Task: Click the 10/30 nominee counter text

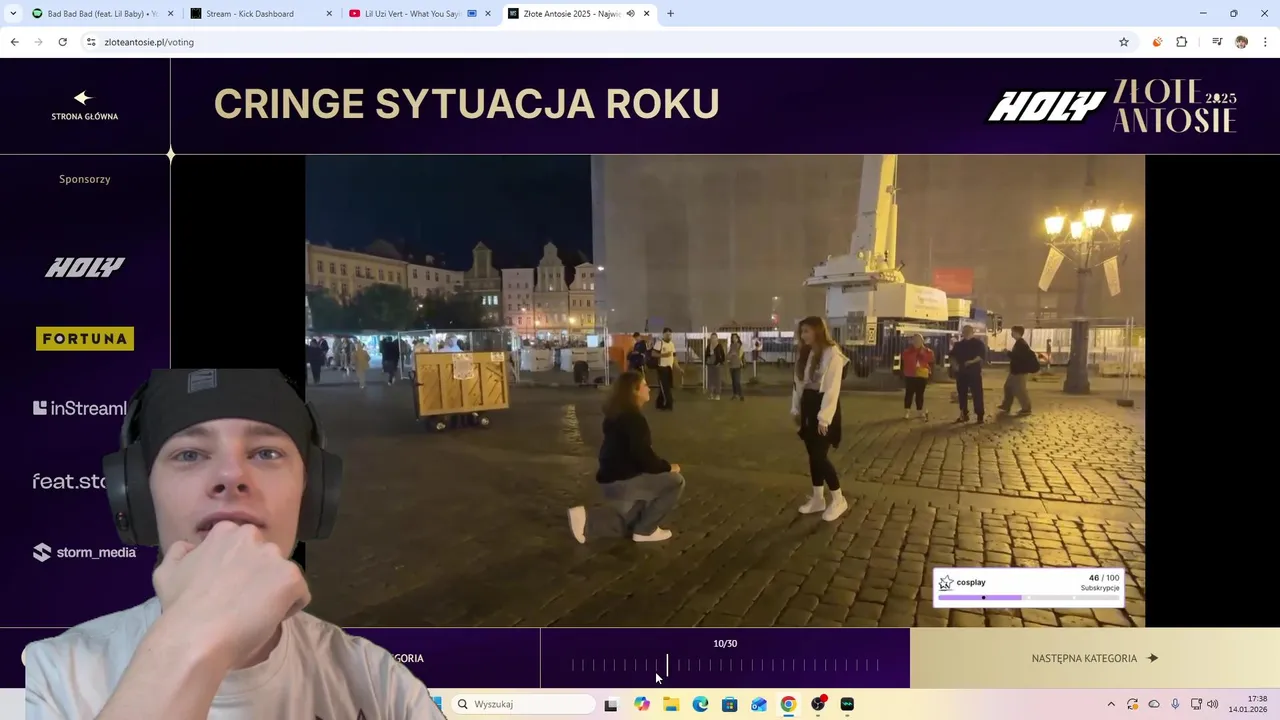Action: (725, 643)
